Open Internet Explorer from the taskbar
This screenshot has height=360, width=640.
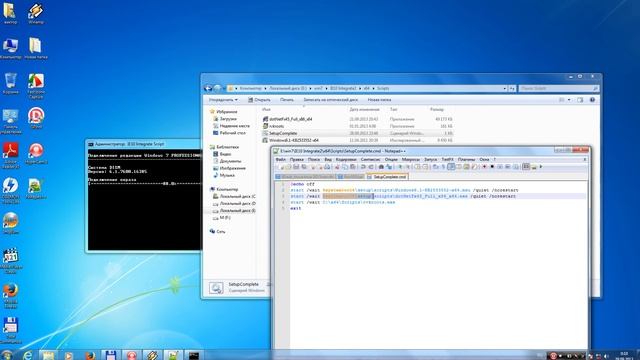[28, 355]
